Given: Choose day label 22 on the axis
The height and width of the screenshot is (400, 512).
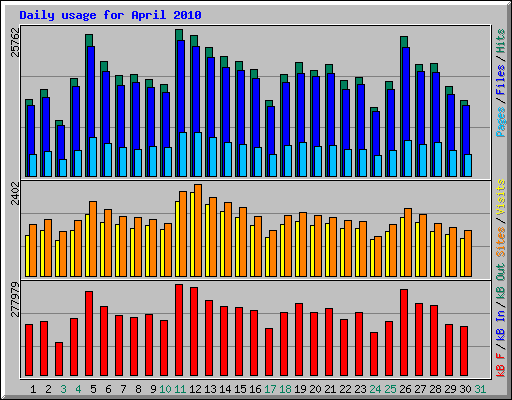Looking at the screenshot, I should pyautogui.click(x=345, y=389).
